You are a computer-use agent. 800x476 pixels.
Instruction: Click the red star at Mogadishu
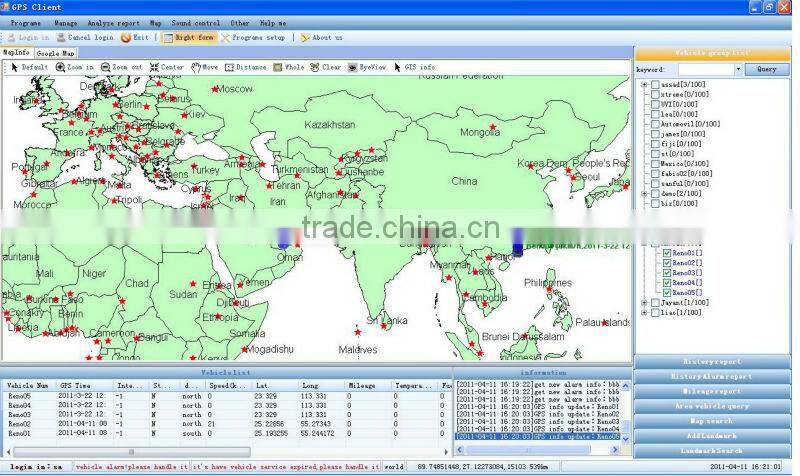pyautogui.click(x=244, y=350)
